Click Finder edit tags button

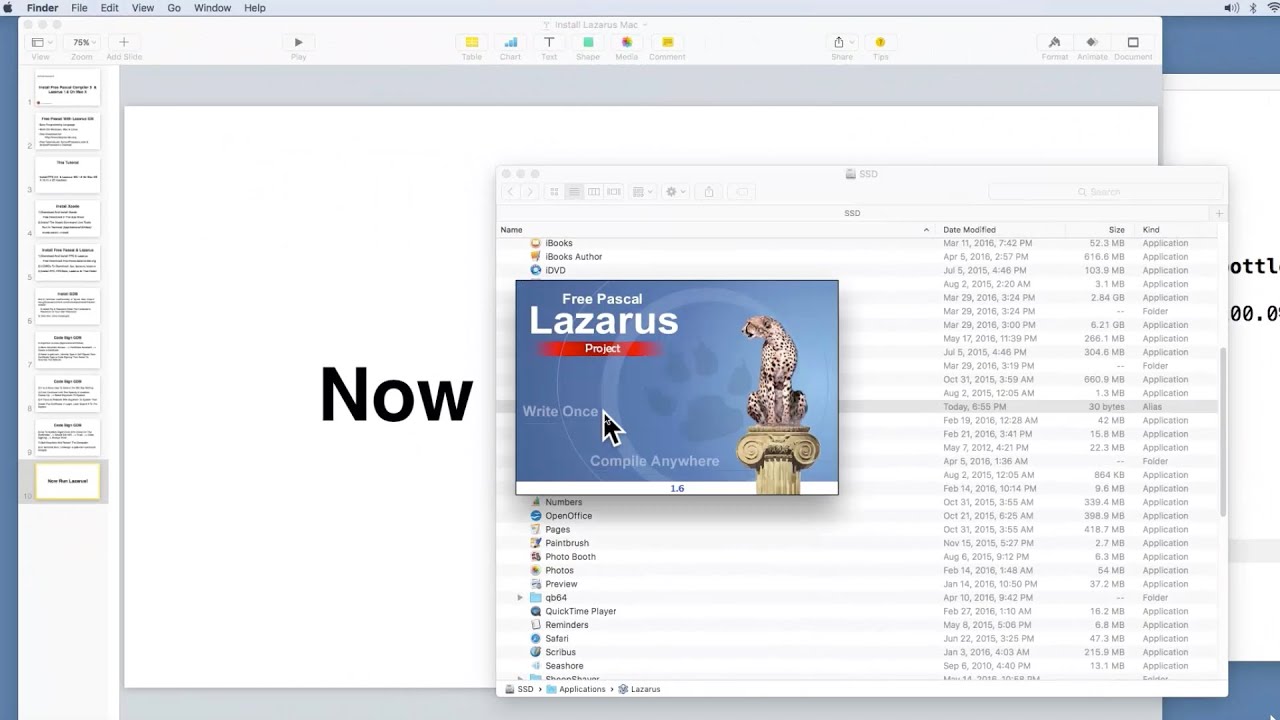(x=742, y=192)
